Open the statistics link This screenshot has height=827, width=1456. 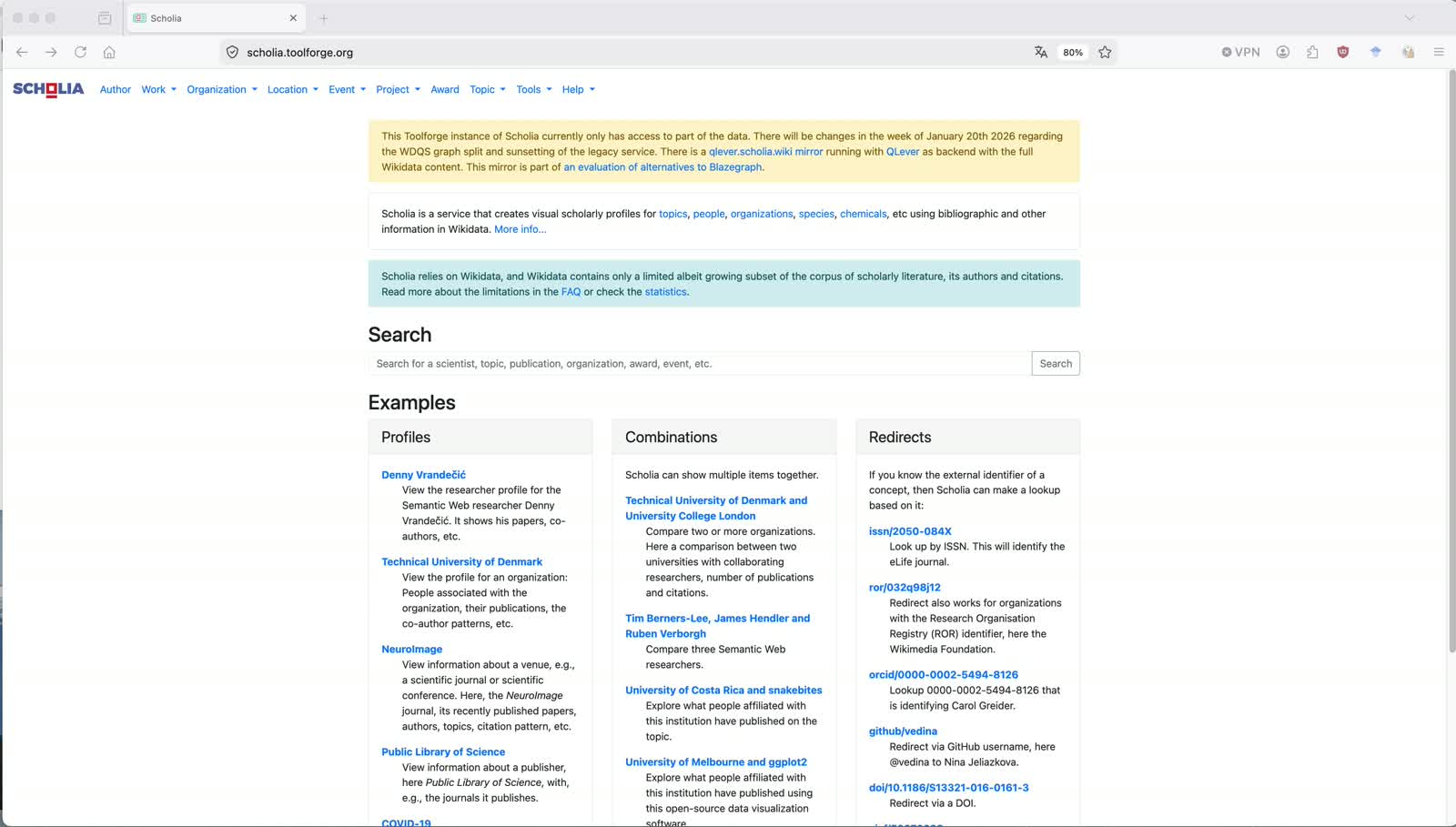666,292
